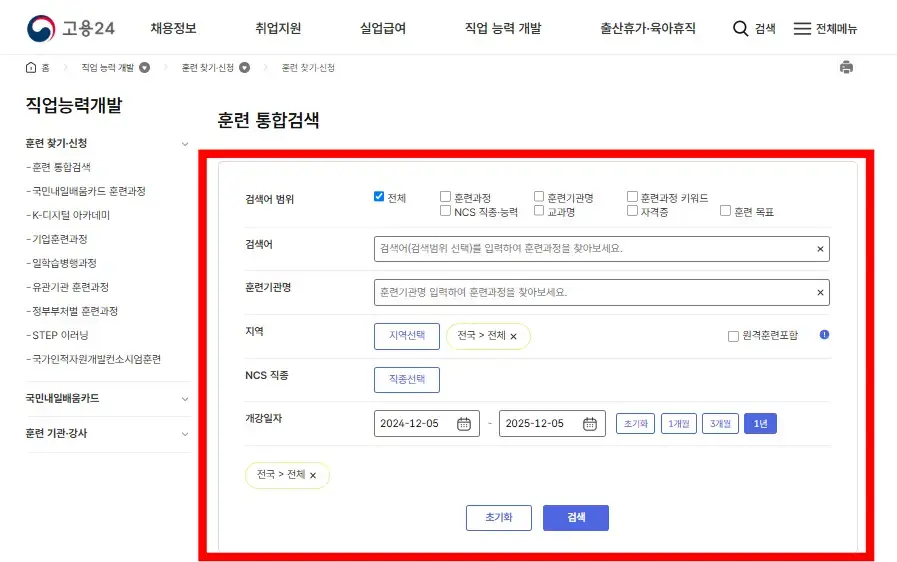Image resolution: width=897 pixels, height=562 pixels.
Task: Open the 취업지원 top menu
Action: pyautogui.click(x=278, y=28)
